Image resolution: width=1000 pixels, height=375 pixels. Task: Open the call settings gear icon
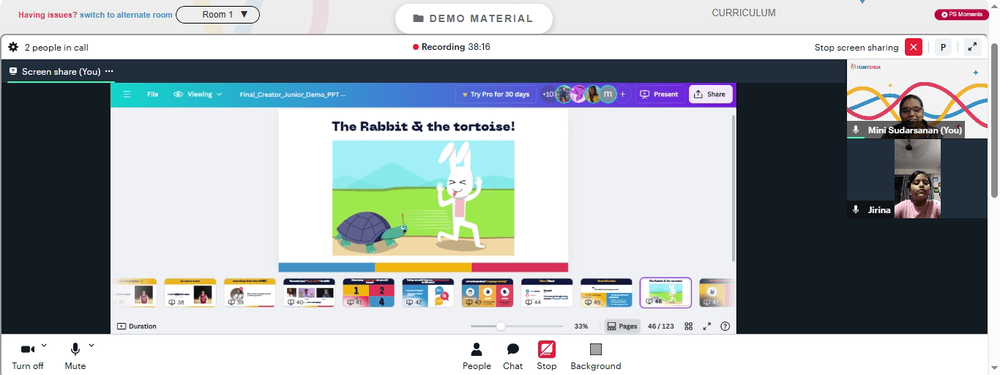[13, 47]
